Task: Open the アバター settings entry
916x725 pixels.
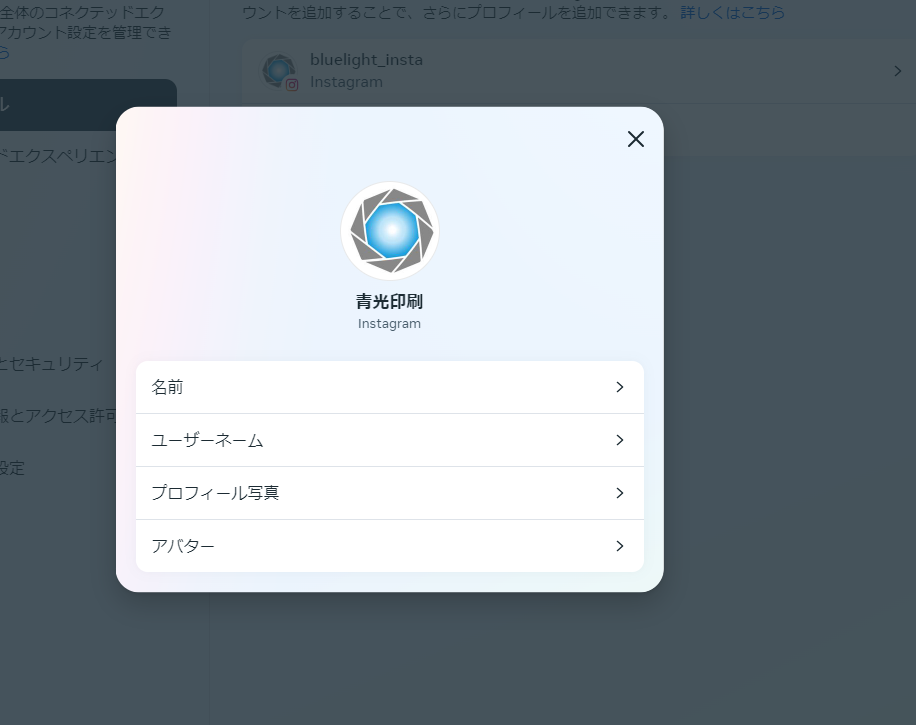Action: pos(389,546)
